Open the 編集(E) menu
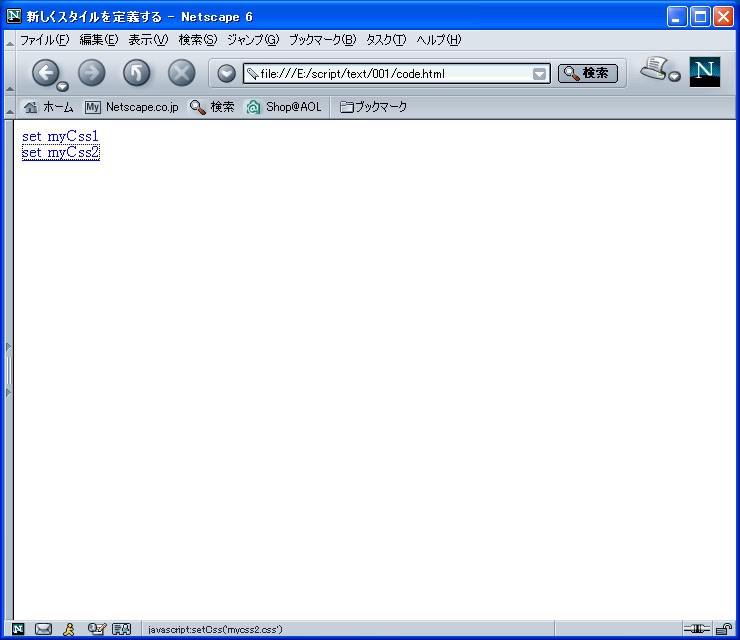Viewport: 740px width, 640px height. coord(99,40)
